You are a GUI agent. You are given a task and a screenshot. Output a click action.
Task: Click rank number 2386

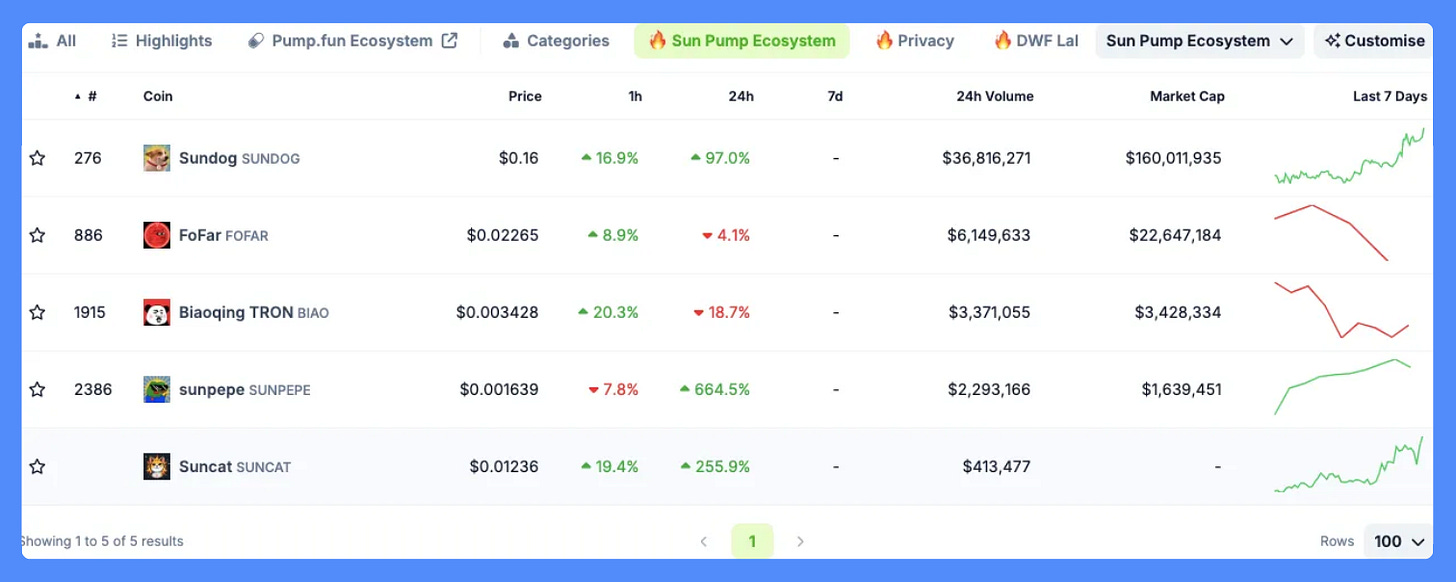[93, 389]
